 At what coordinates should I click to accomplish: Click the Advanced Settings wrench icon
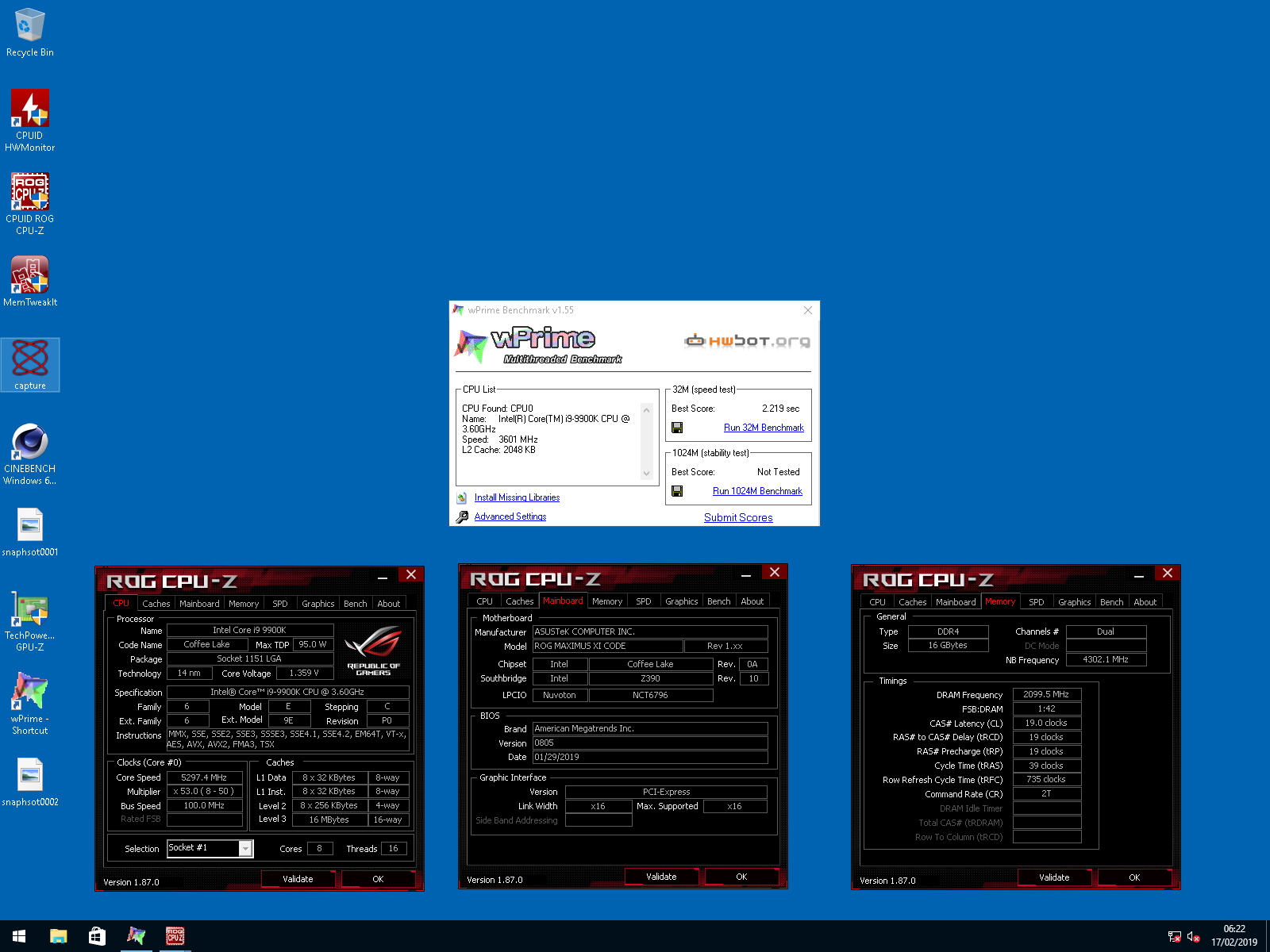click(462, 517)
